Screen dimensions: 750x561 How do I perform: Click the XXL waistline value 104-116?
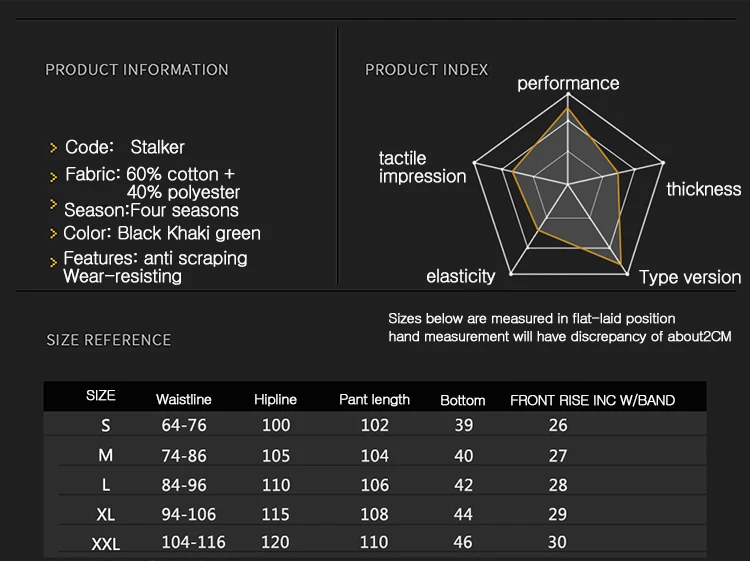point(193,543)
